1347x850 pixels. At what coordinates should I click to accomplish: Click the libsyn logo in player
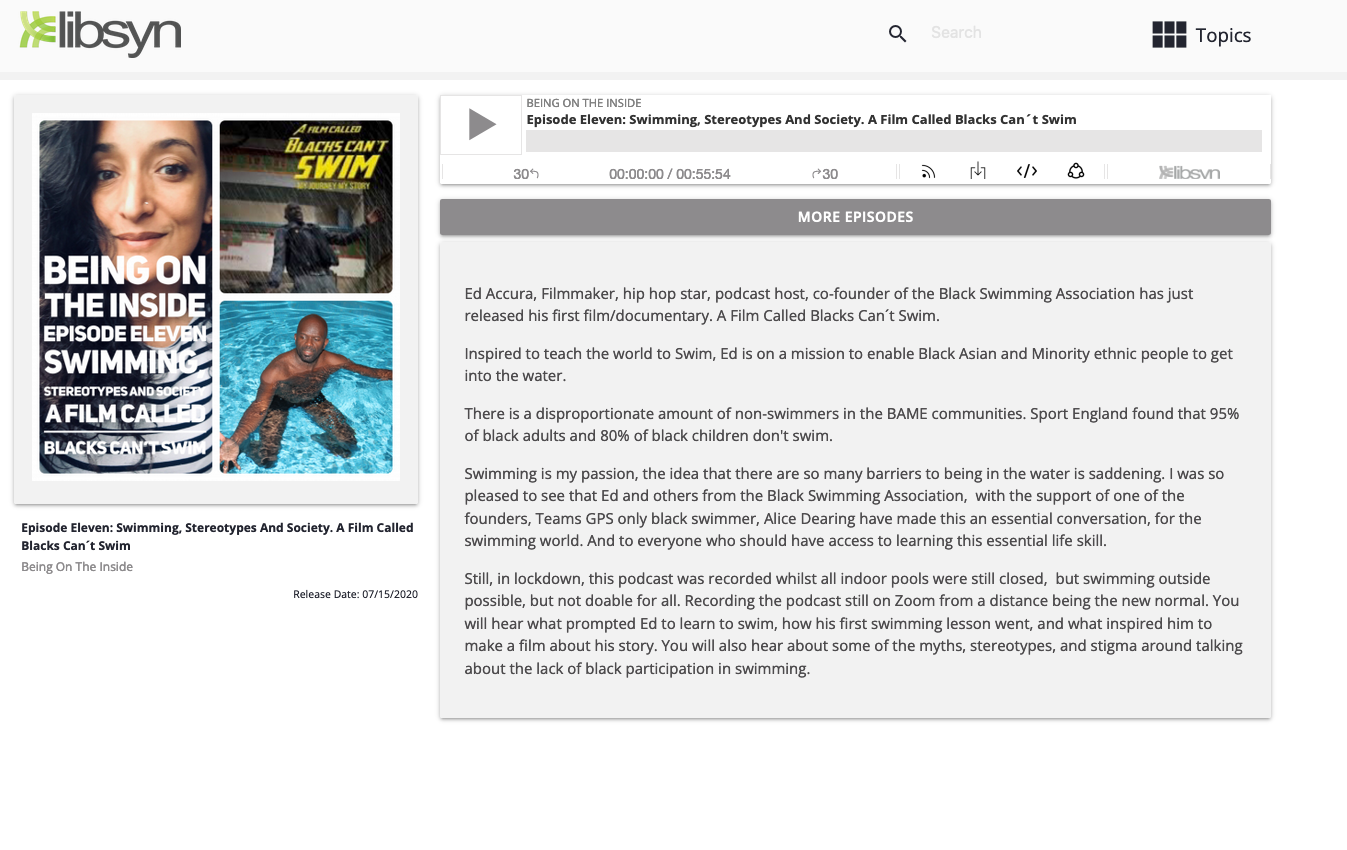[x=1189, y=173]
